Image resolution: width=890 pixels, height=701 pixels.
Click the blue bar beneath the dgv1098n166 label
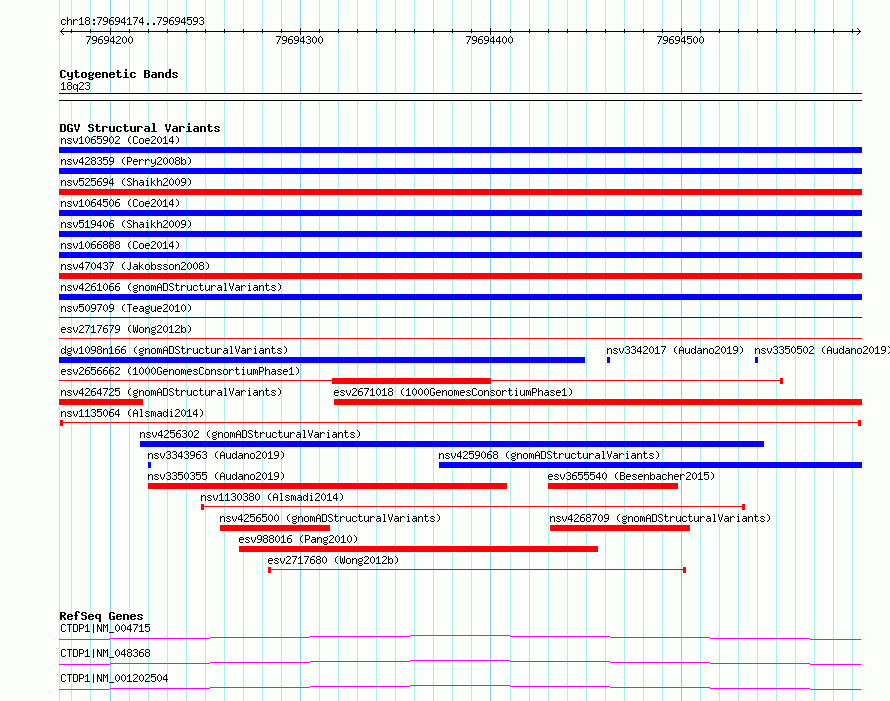322,360
